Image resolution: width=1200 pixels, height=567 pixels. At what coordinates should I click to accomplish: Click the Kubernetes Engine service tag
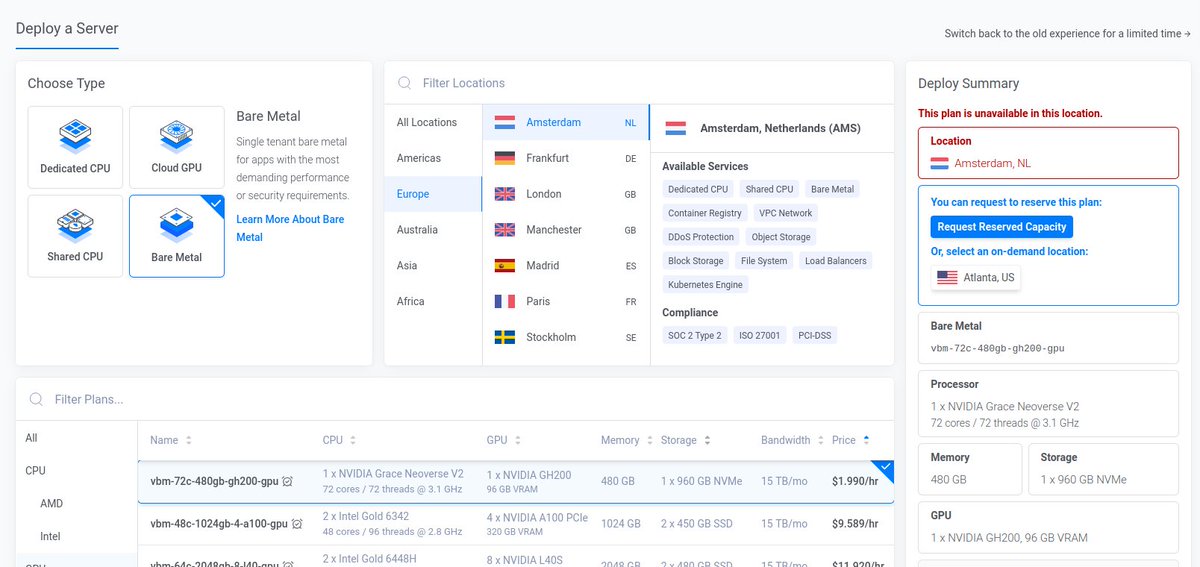[x=705, y=285]
